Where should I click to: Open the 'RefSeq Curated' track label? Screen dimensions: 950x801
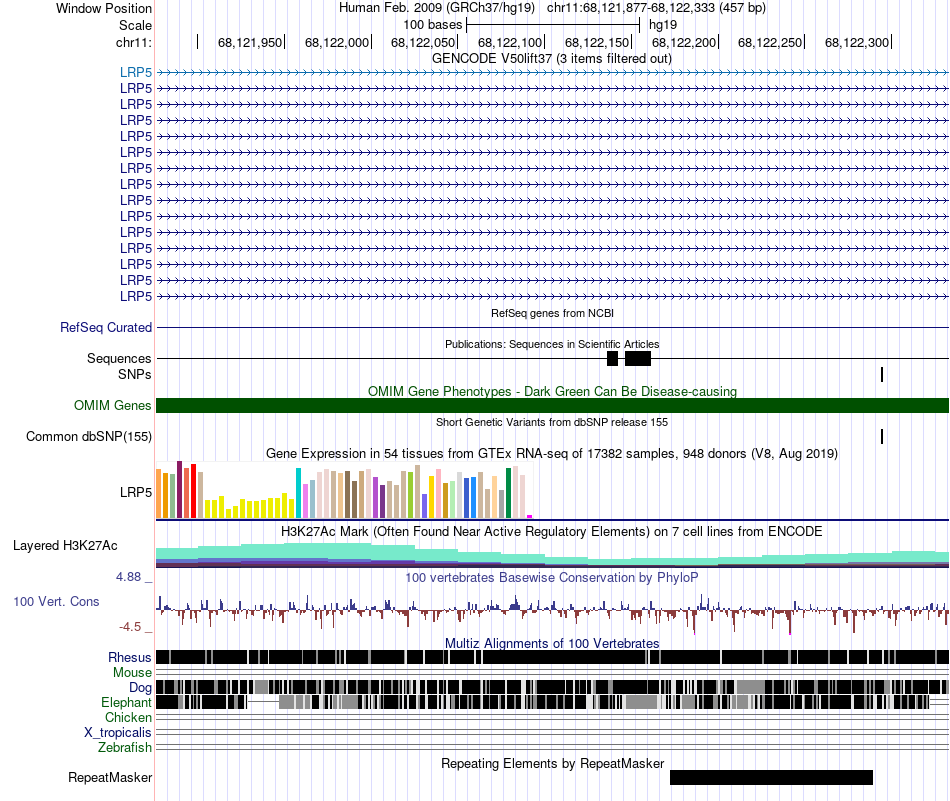pyautogui.click(x=106, y=327)
